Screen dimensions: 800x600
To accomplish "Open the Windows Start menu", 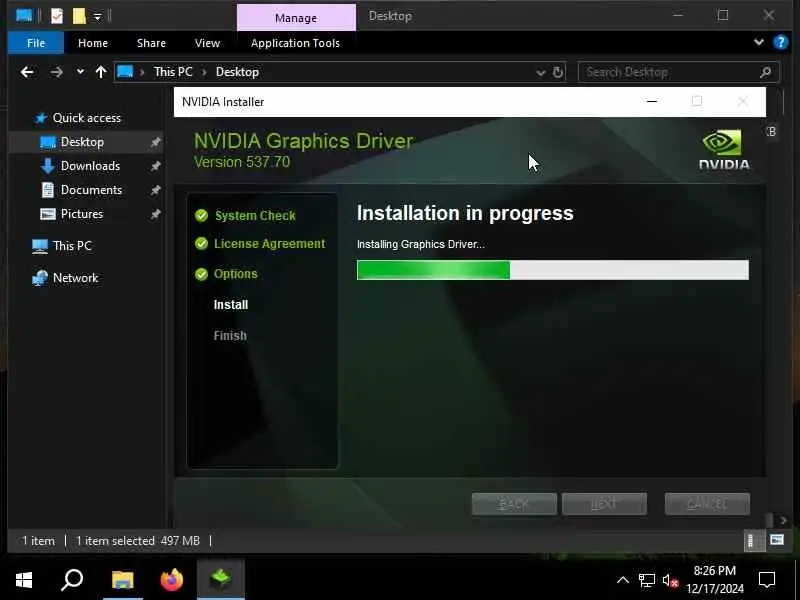I will pos(23,580).
